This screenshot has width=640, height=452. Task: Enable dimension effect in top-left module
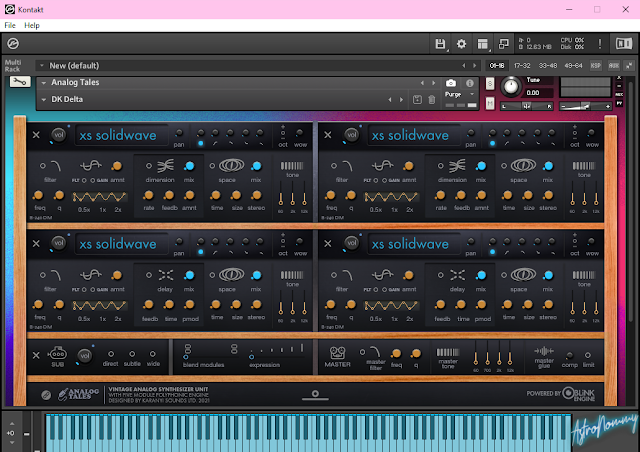pos(149,166)
